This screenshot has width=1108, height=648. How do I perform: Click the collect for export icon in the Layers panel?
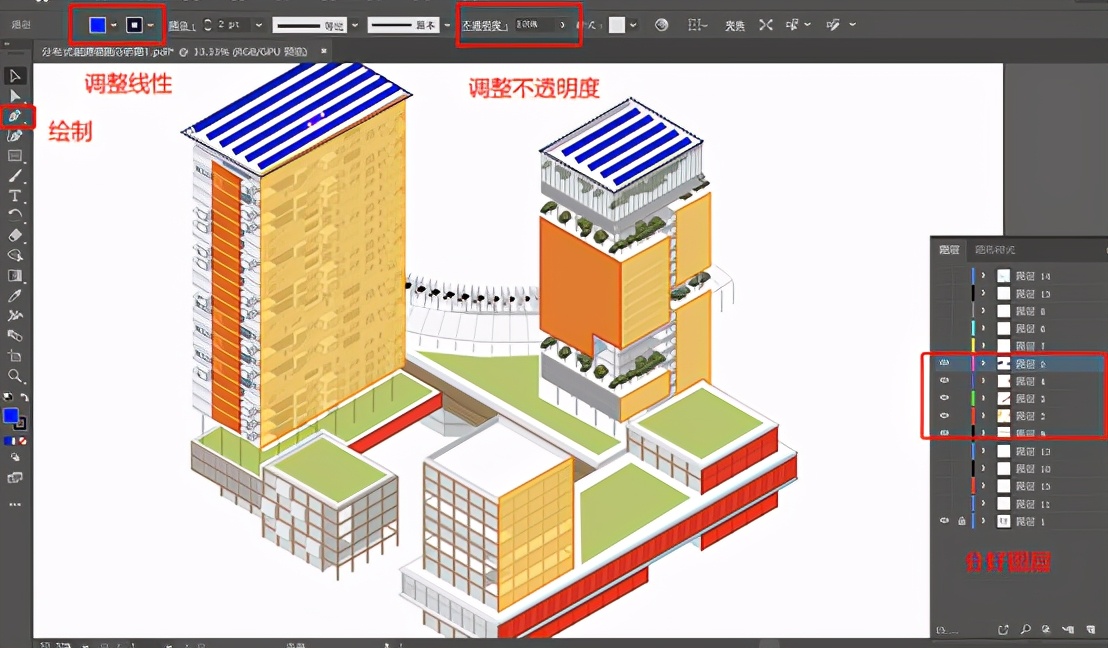1003,629
